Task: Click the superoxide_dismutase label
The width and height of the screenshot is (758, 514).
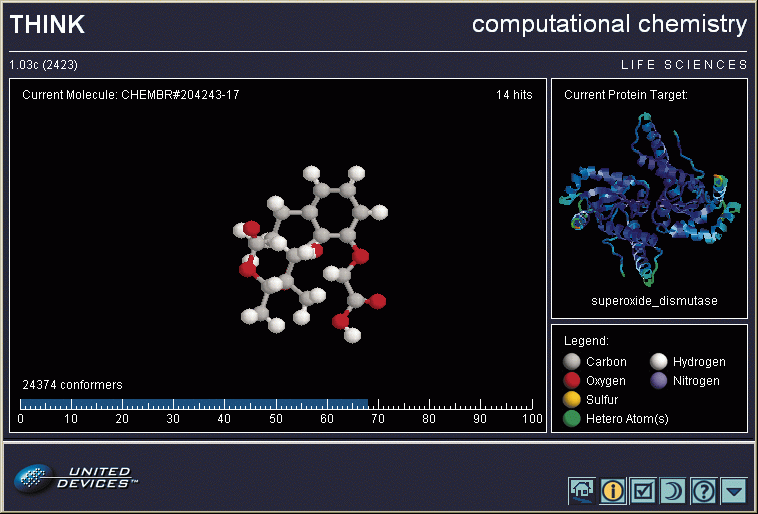Action: (x=654, y=301)
